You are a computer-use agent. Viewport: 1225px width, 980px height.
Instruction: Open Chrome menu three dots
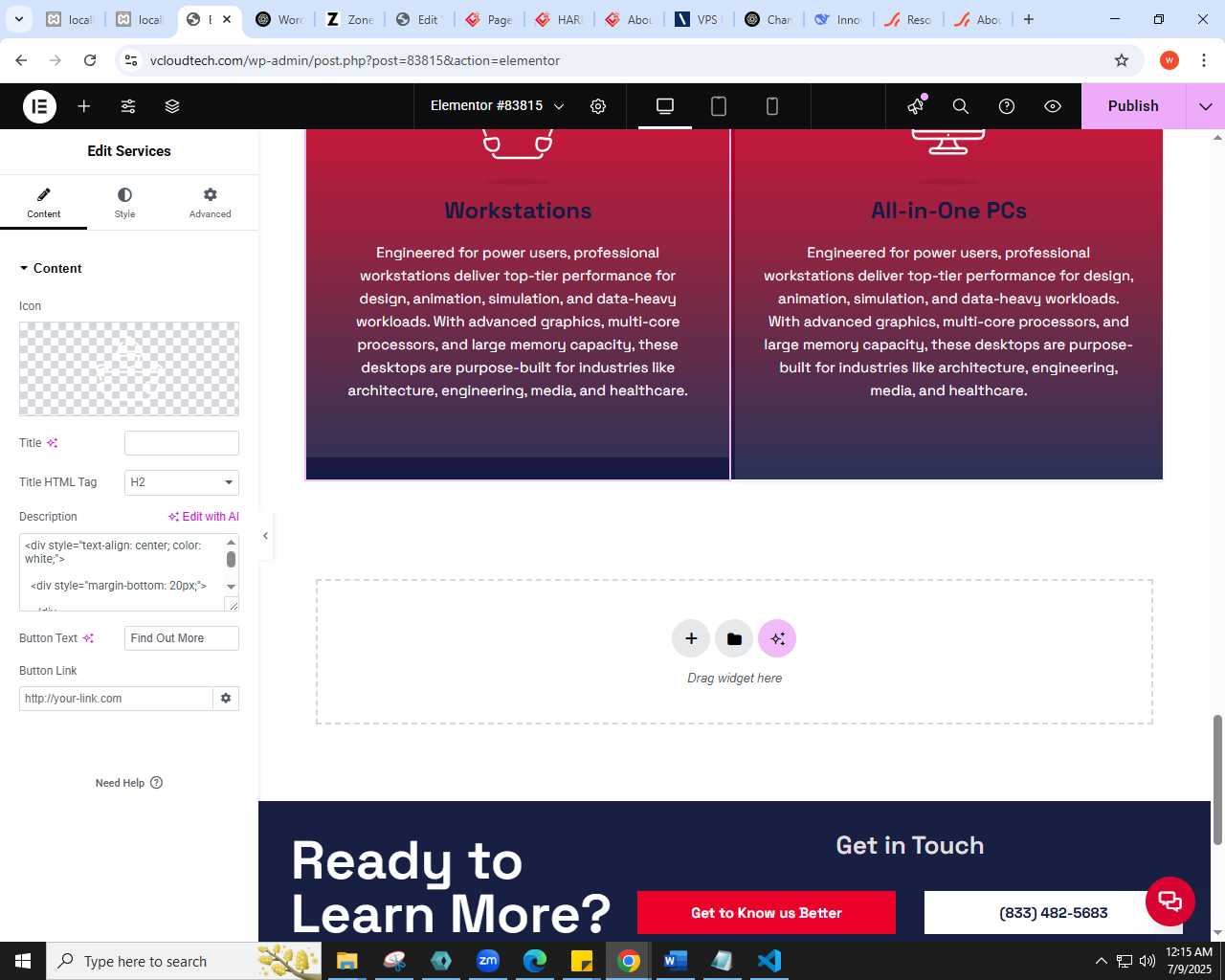1203,60
